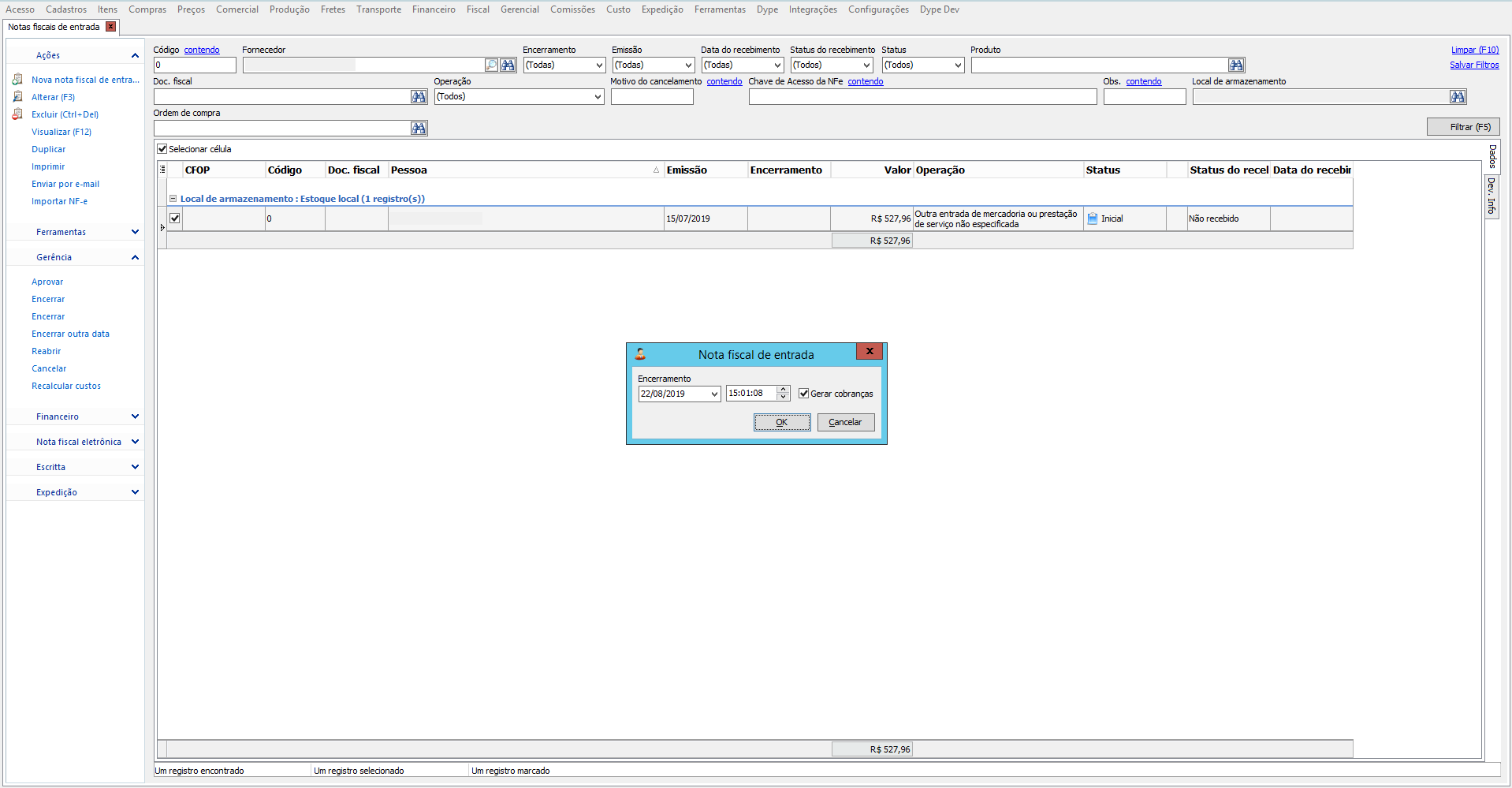The width and height of the screenshot is (1512, 788).
Task: Click the Local de armazenamento binoculars icon
Action: pyautogui.click(x=1458, y=97)
